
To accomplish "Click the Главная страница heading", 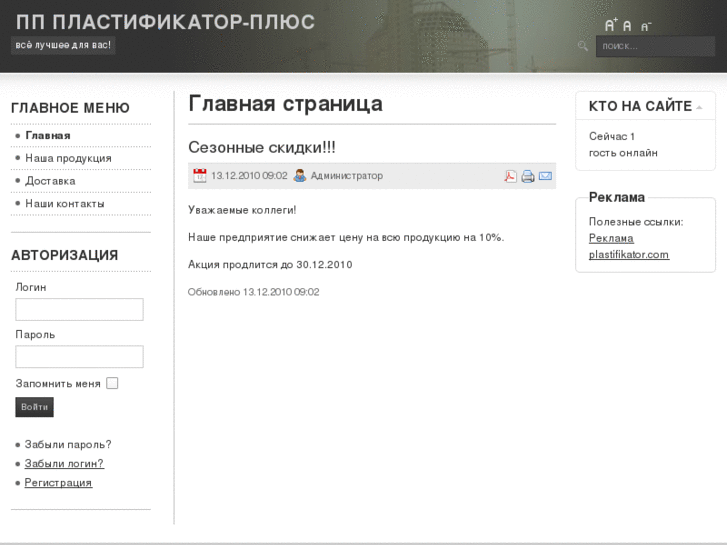I will [286, 103].
